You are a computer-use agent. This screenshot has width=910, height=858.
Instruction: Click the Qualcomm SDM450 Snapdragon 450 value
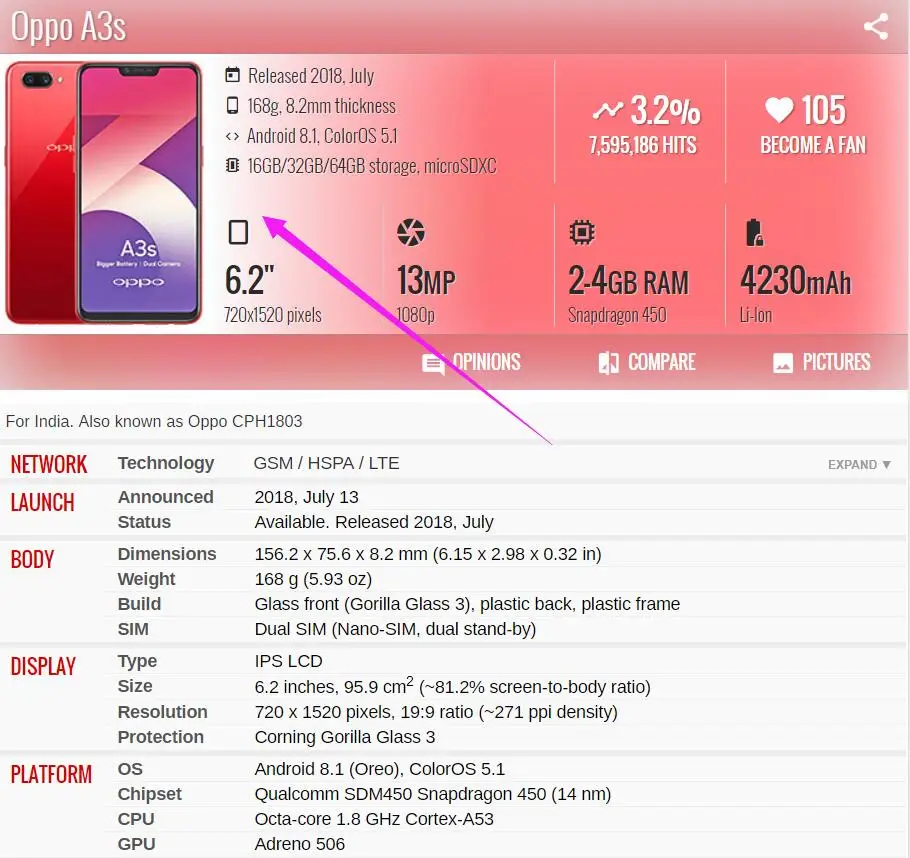click(433, 794)
